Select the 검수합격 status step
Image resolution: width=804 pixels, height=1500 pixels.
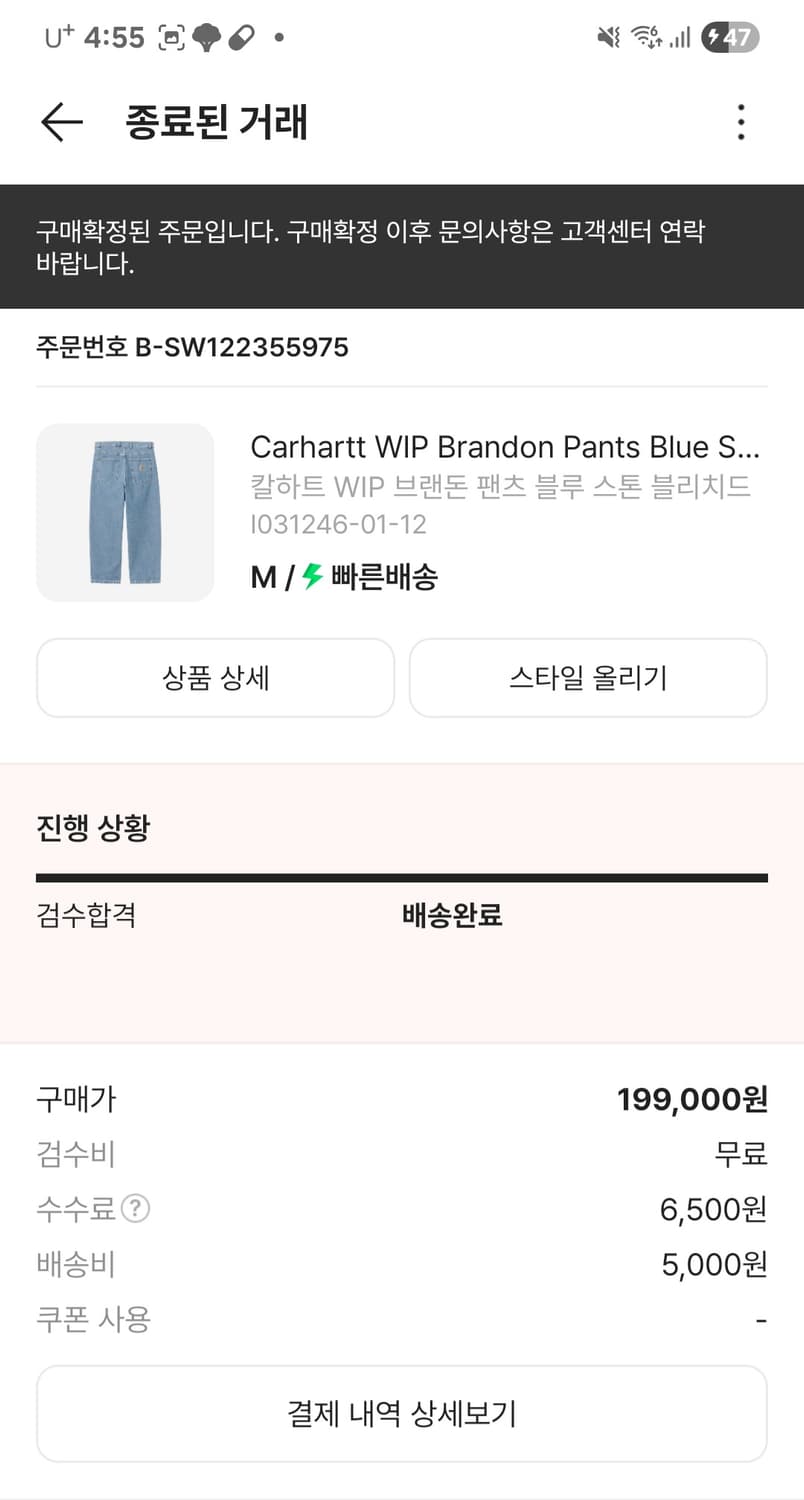pos(86,915)
